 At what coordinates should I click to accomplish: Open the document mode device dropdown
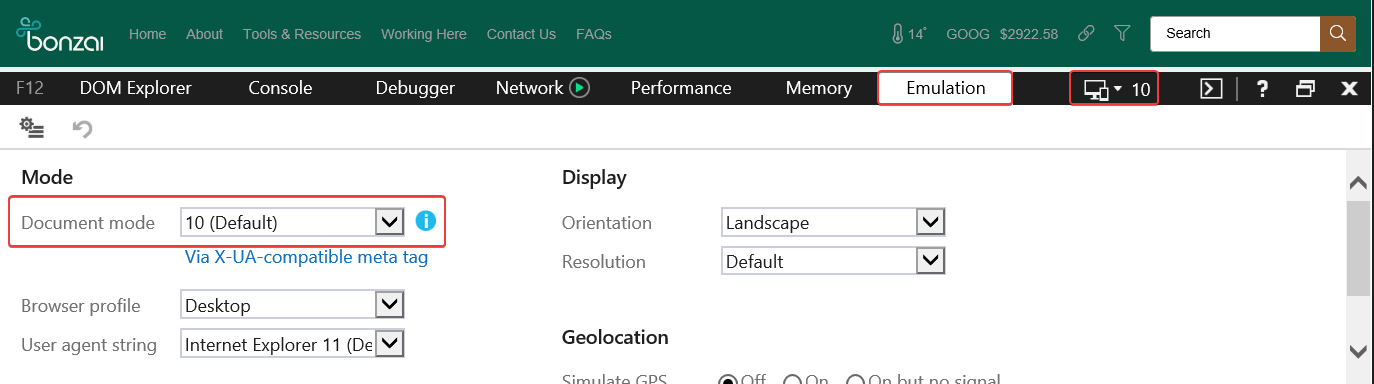[x=1114, y=89]
